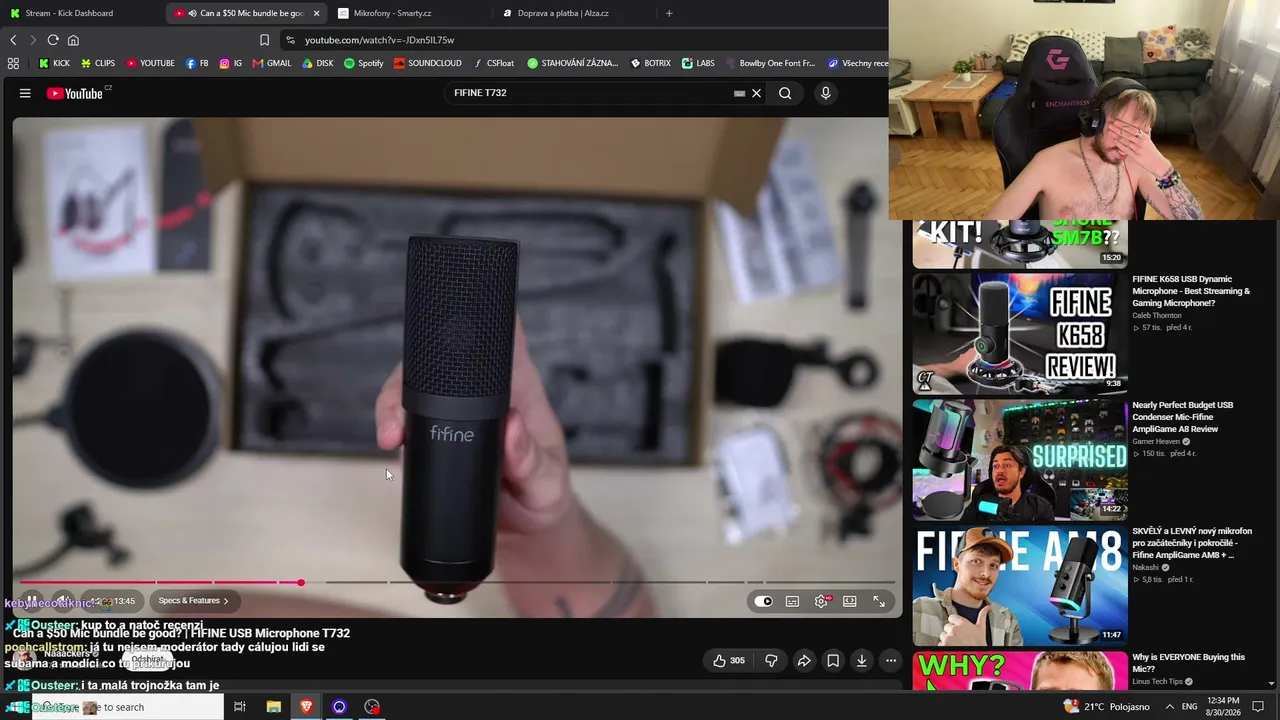Open the IG bookmark
This screenshot has width=1280, height=720.
coord(230,63)
